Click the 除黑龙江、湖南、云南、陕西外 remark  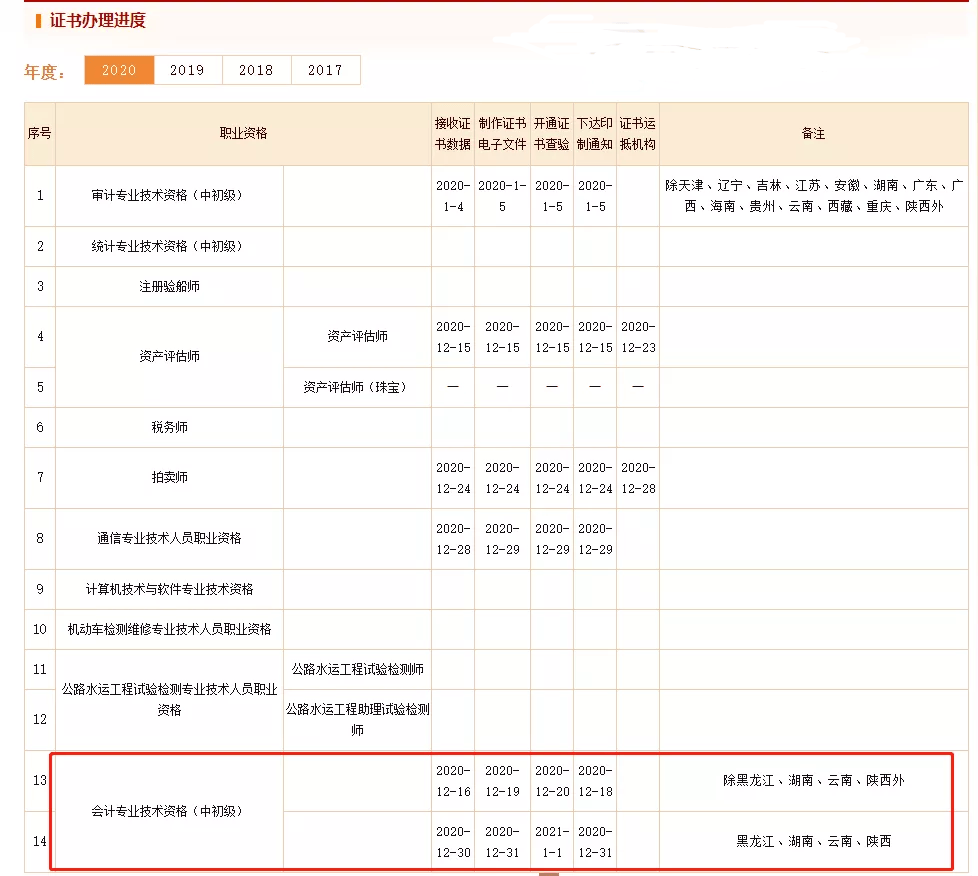pyautogui.click(x=813, y=781)
